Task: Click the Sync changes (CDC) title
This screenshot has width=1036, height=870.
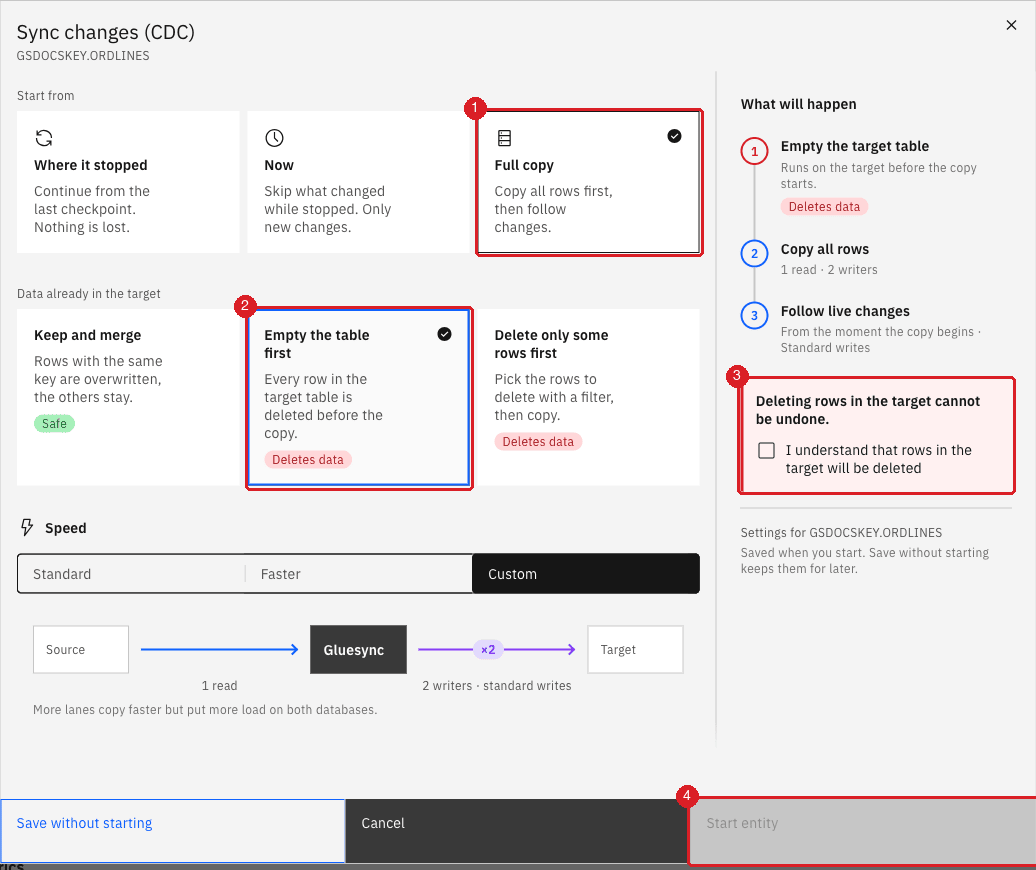Action: (x=106, y=32)
